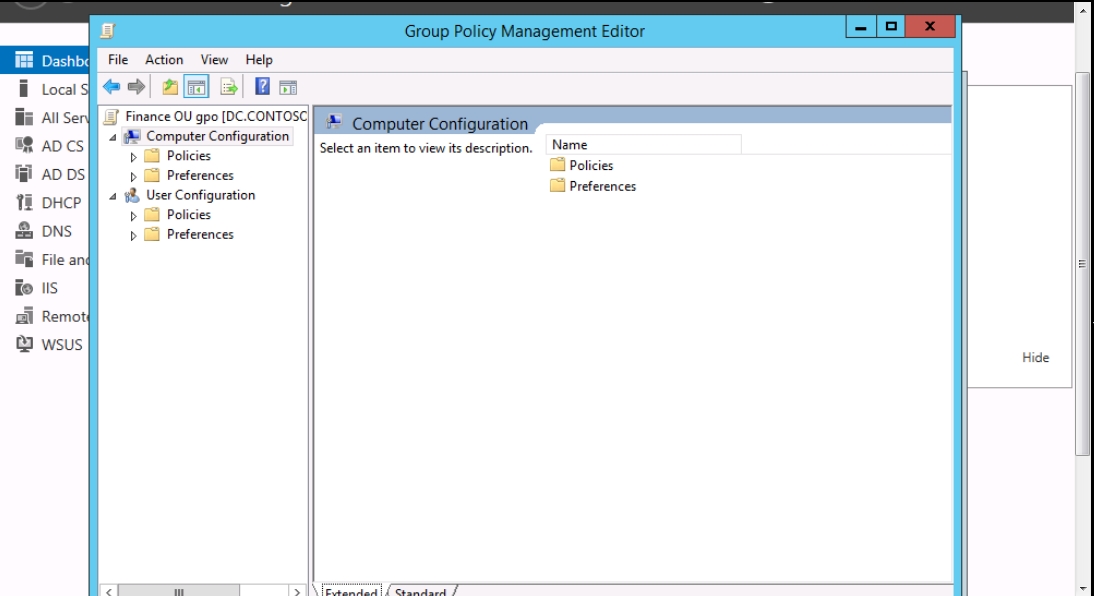Select Preferences folder in right list pane
The image size is (1094, 596).
pos(593,186)
